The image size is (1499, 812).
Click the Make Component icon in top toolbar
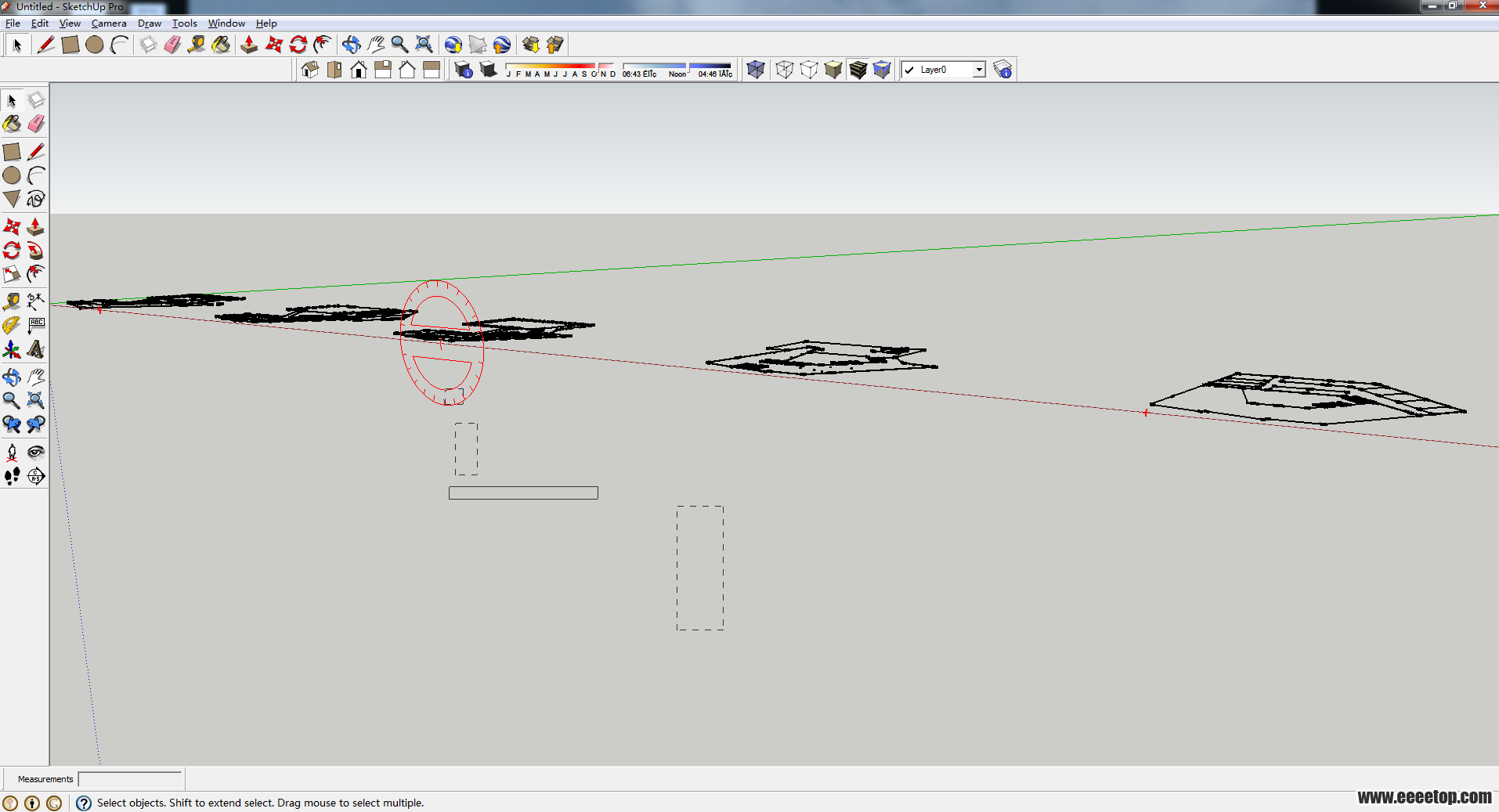(148, 45)
